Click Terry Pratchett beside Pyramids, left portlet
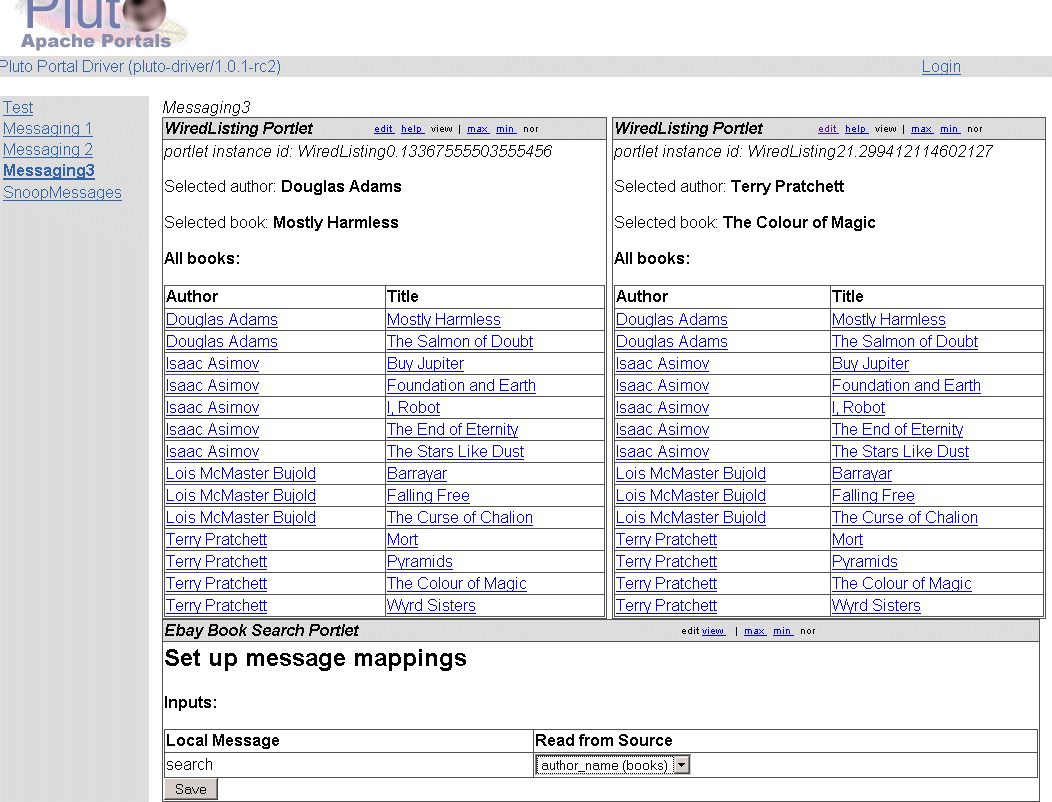 [216, 562]
